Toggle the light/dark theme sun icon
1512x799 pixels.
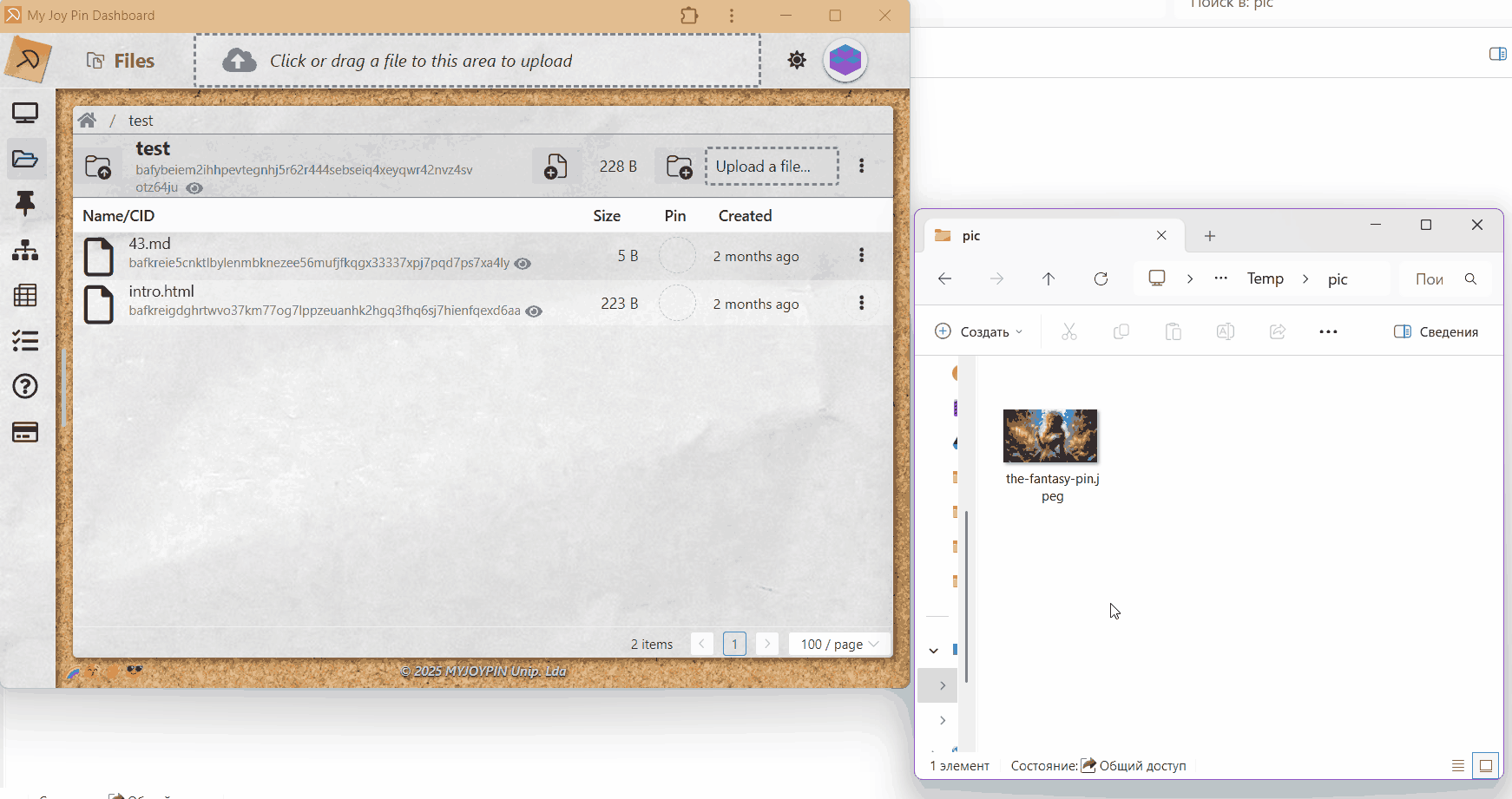(797, 60)
